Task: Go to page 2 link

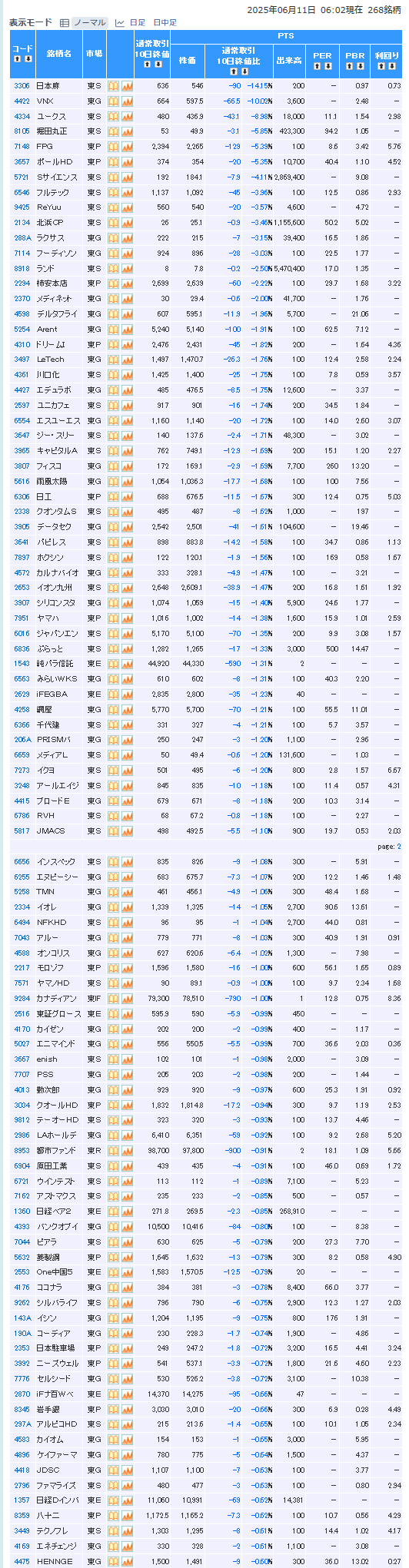Action: click(x=398, y=847)
